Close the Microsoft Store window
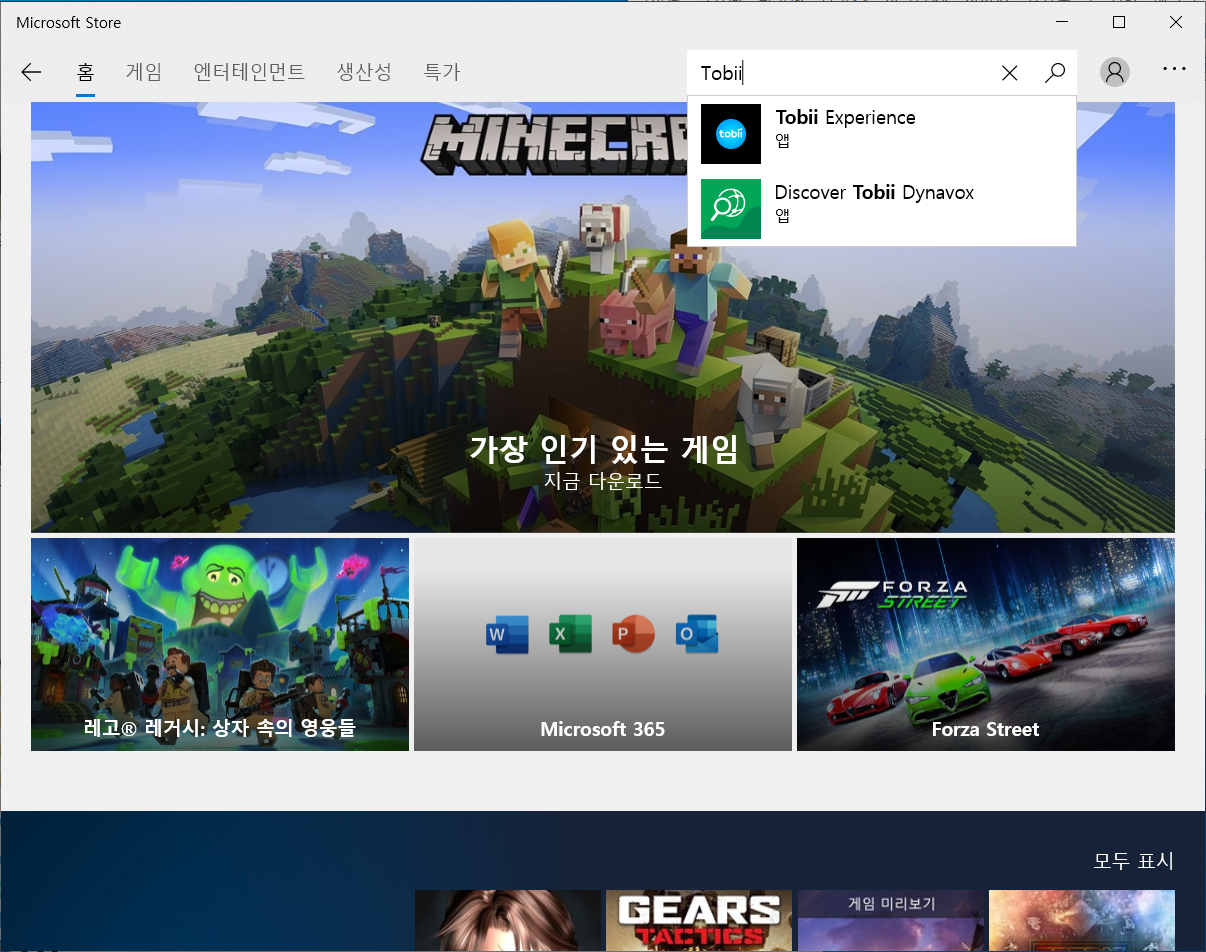 coord(1176,22)
